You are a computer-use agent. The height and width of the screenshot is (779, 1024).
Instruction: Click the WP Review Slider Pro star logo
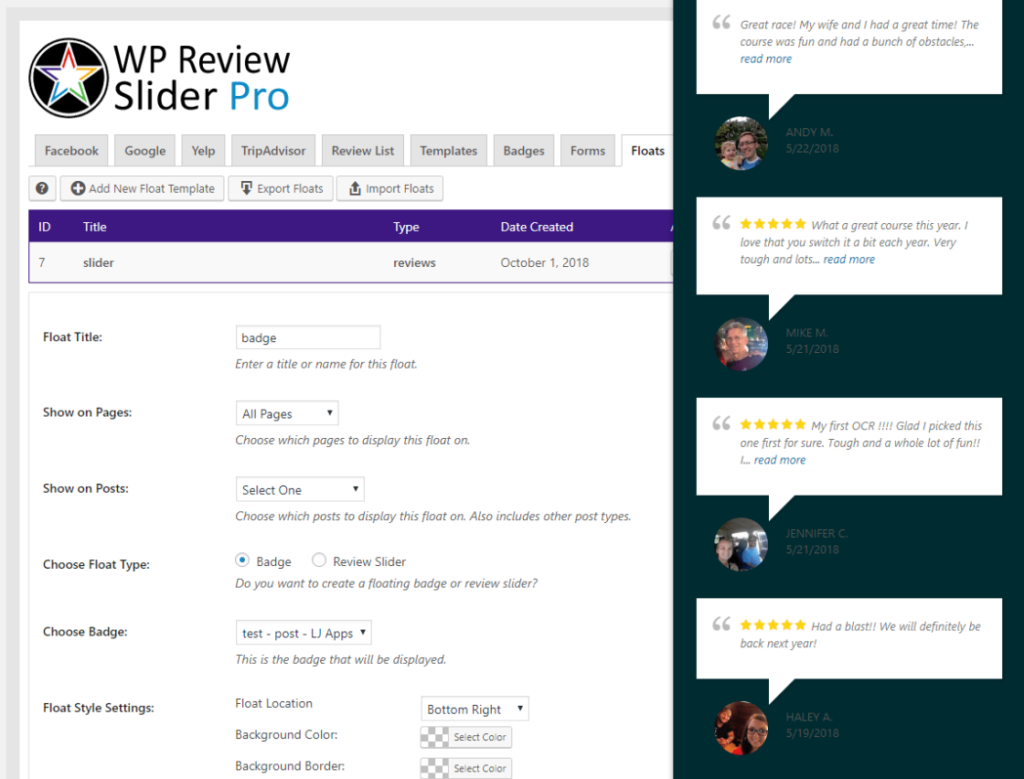(x=69, y=78)
